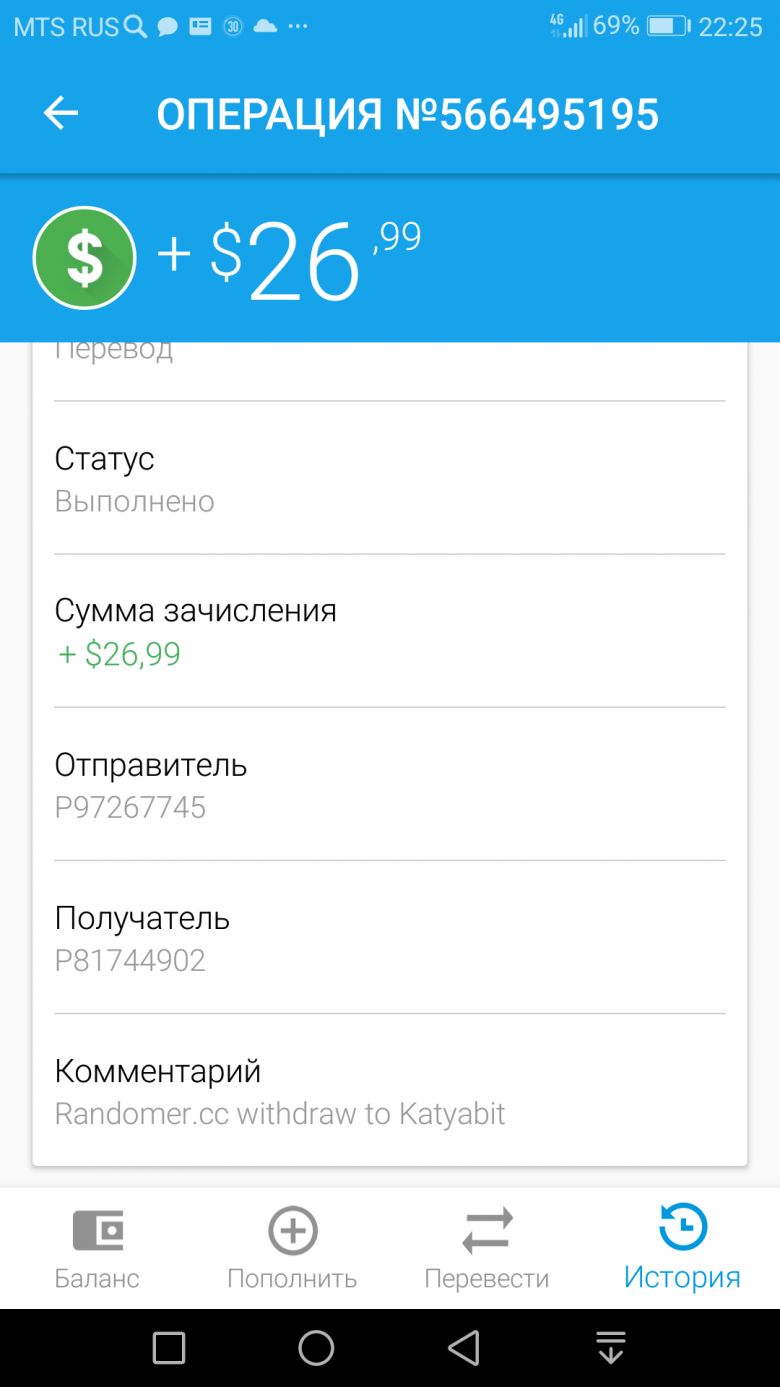Tap the Android recent apps square button
The width and height of the screenshot is (780, 1387).
(x=169, y=1348)
